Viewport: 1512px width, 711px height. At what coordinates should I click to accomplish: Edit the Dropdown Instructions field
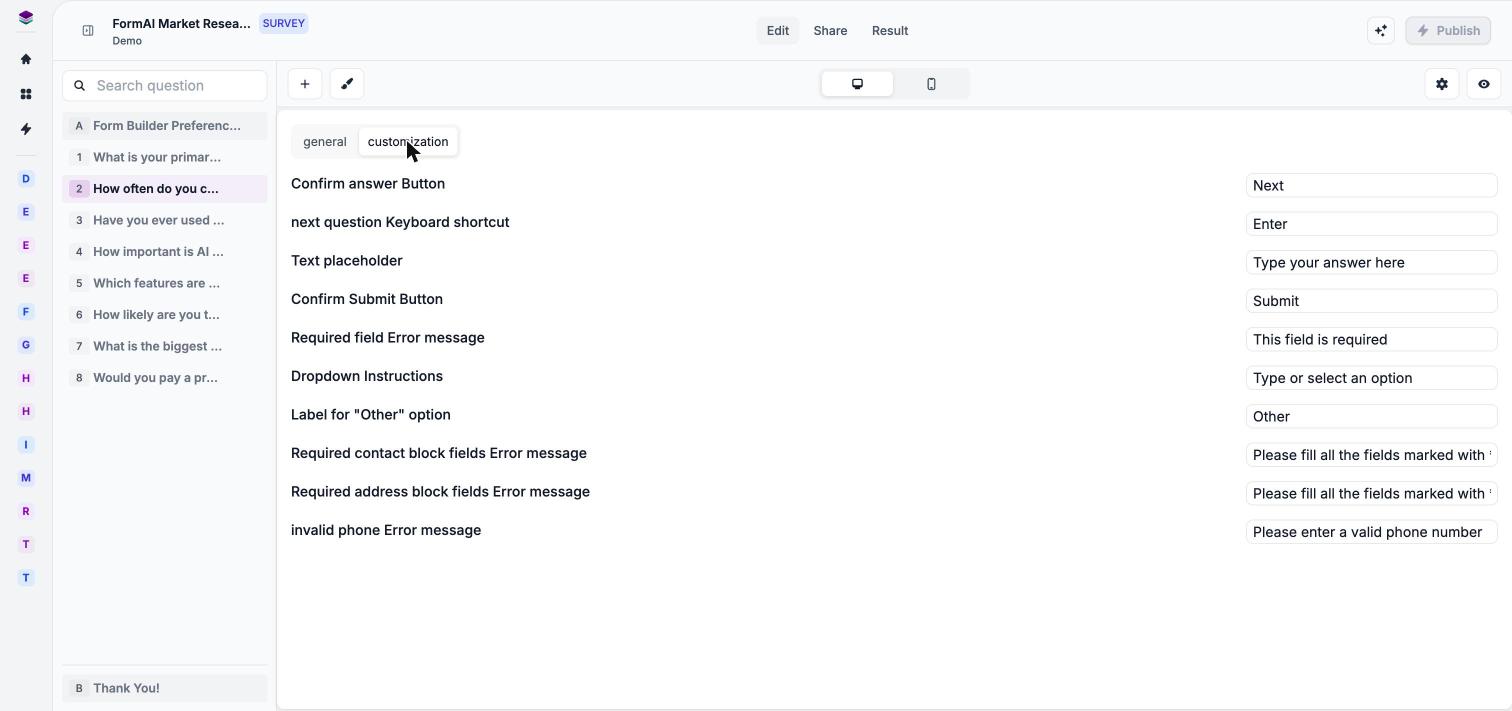[x=1371, y=378]
